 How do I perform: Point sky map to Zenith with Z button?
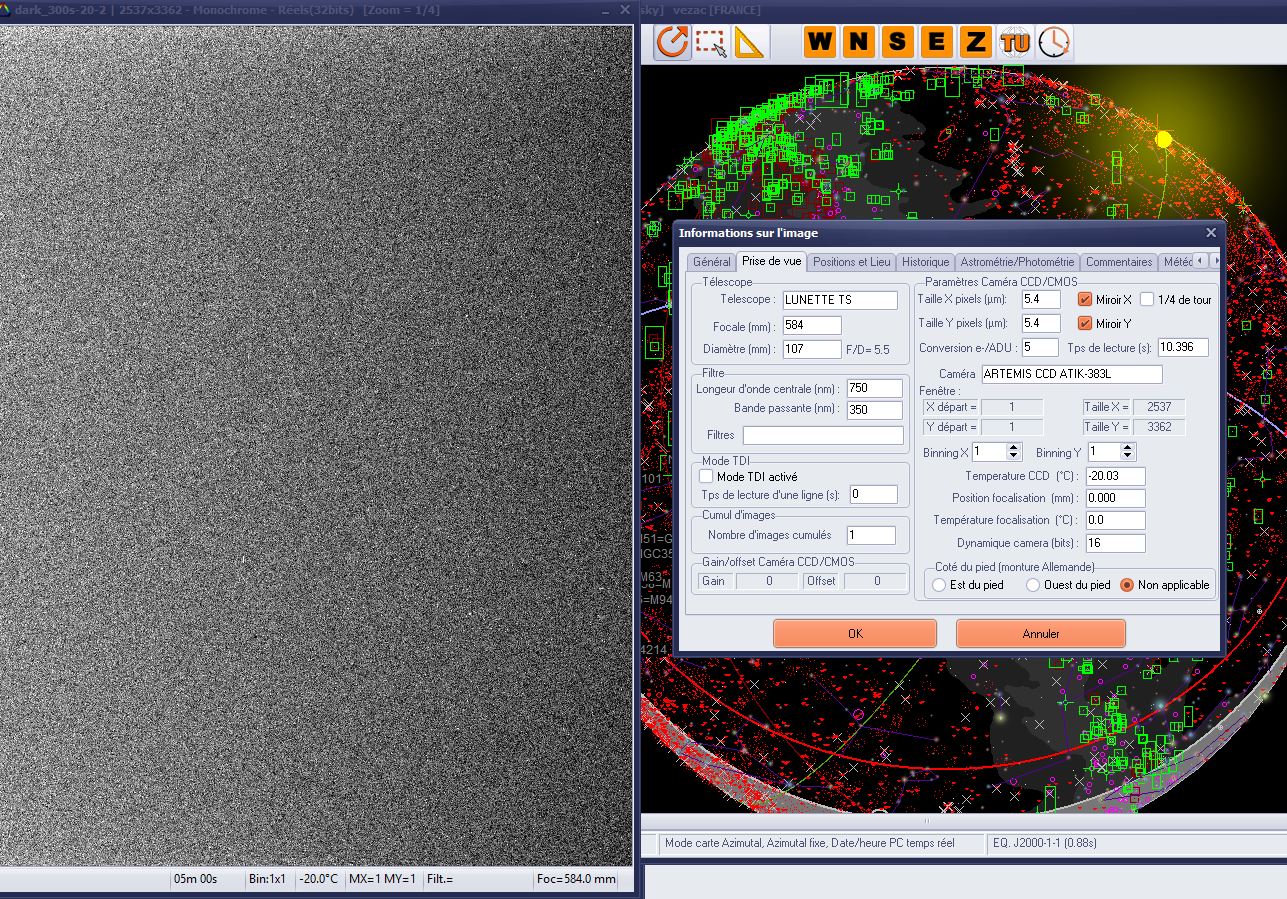[x=975, y=42]
